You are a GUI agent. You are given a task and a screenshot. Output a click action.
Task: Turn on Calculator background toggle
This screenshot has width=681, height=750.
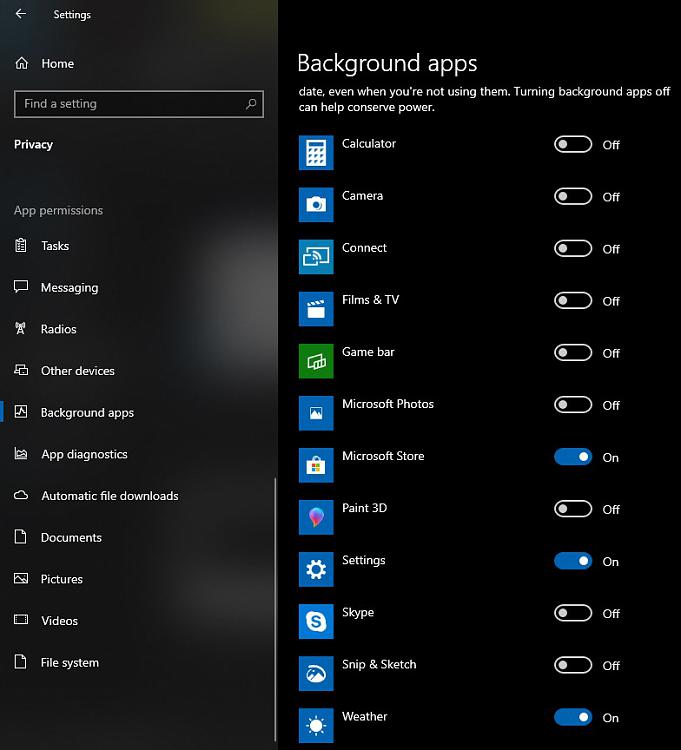coord(573,144)
